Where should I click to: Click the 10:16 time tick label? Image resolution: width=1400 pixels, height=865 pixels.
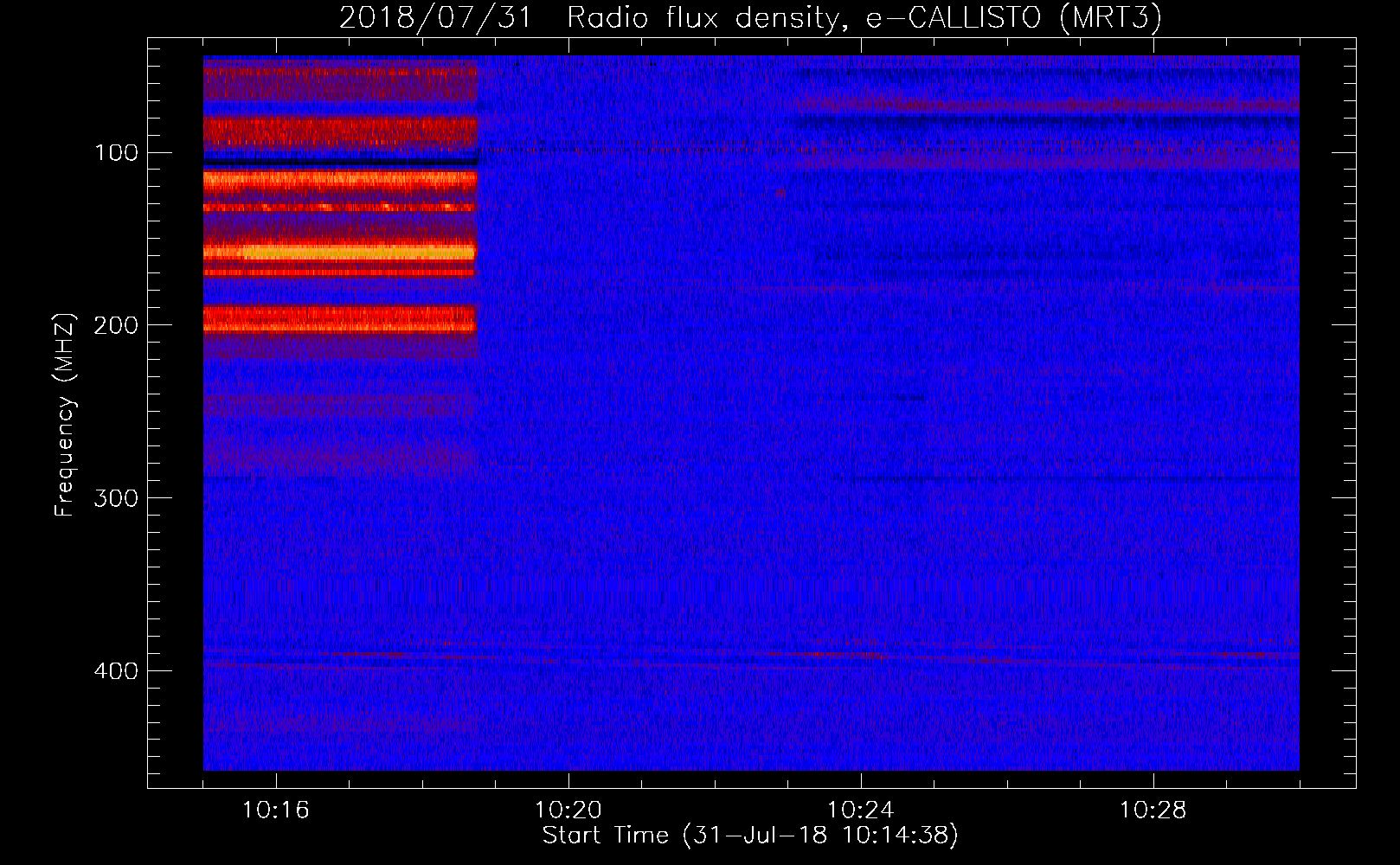[275, 811]
